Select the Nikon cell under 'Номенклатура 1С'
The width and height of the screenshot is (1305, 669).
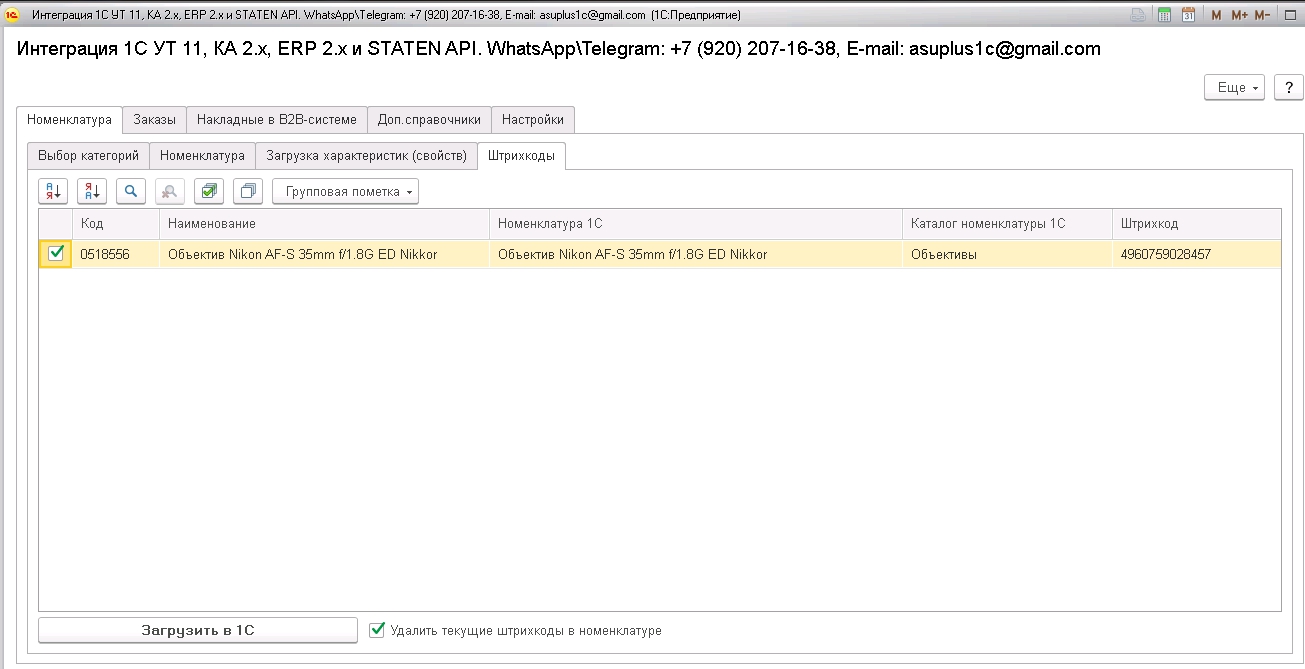[696, 254]
